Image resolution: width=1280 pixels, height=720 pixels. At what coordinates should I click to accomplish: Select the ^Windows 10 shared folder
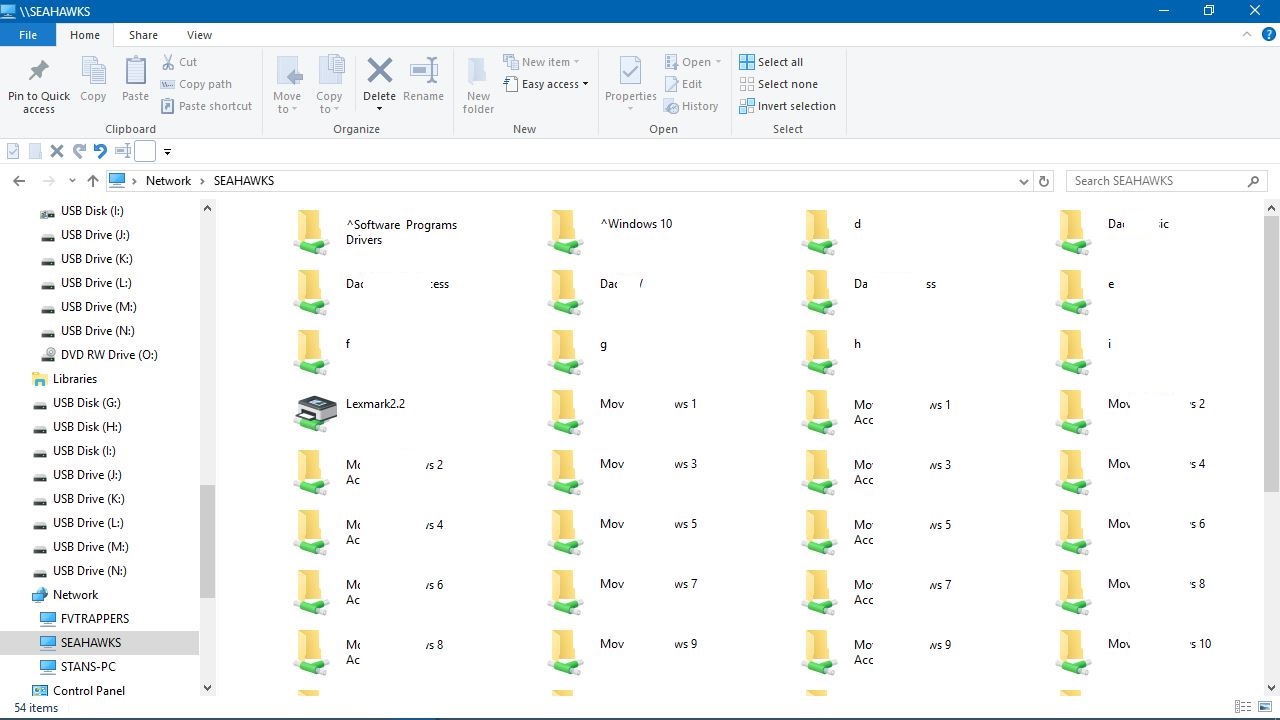tap(613, 232)
